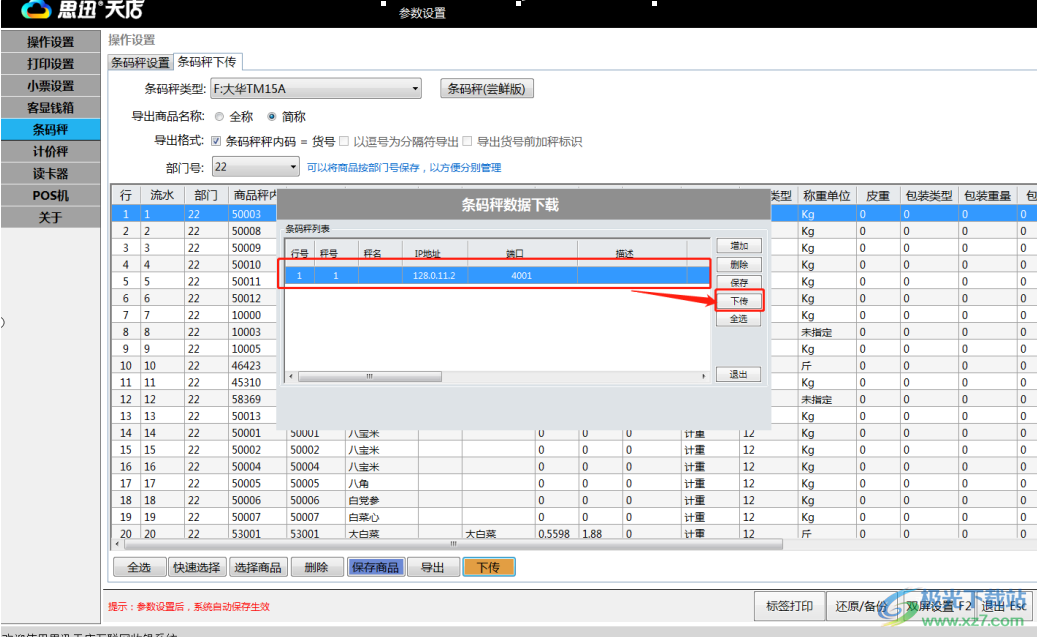Expand the 部门号 dropdown
This screenshot has width=1037, height=637.
coord(293,167)
